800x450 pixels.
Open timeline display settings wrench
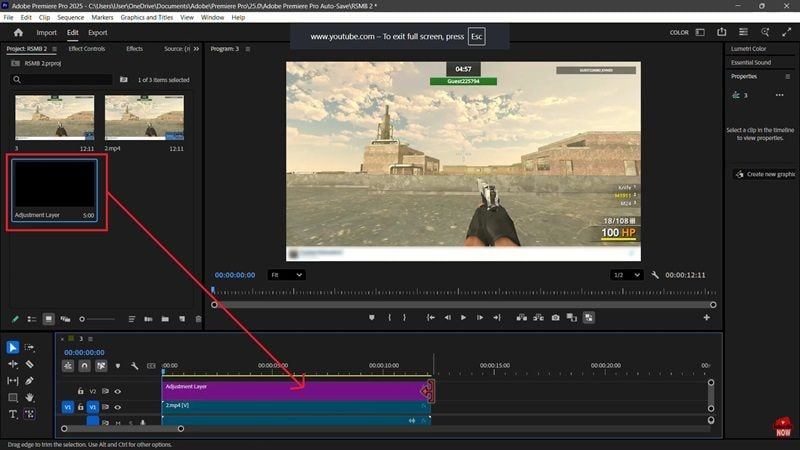[x=134, y=366]
